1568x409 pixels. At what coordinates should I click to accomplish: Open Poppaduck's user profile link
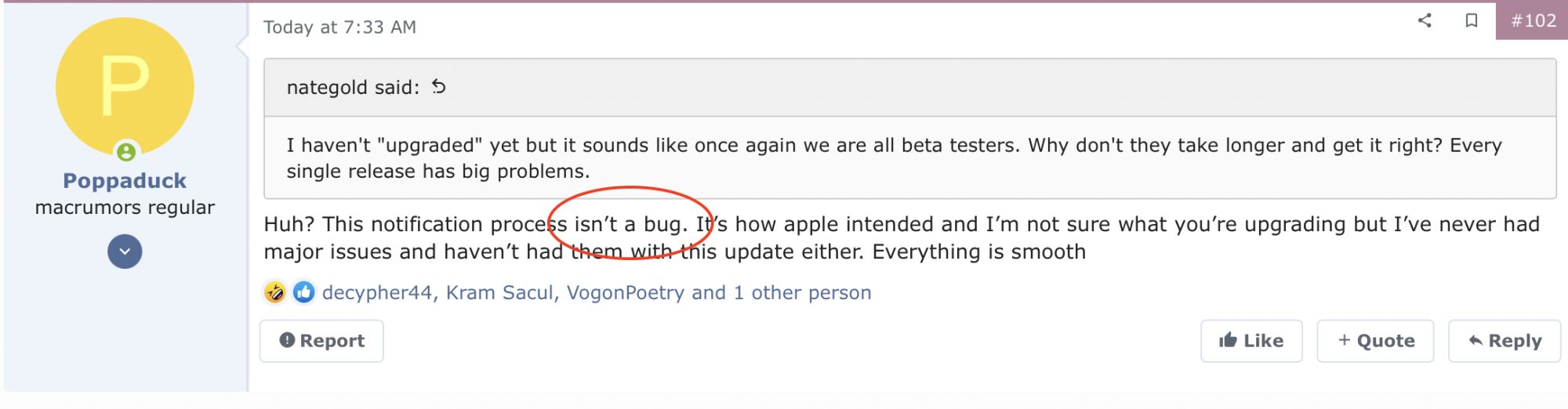(125, 181)
